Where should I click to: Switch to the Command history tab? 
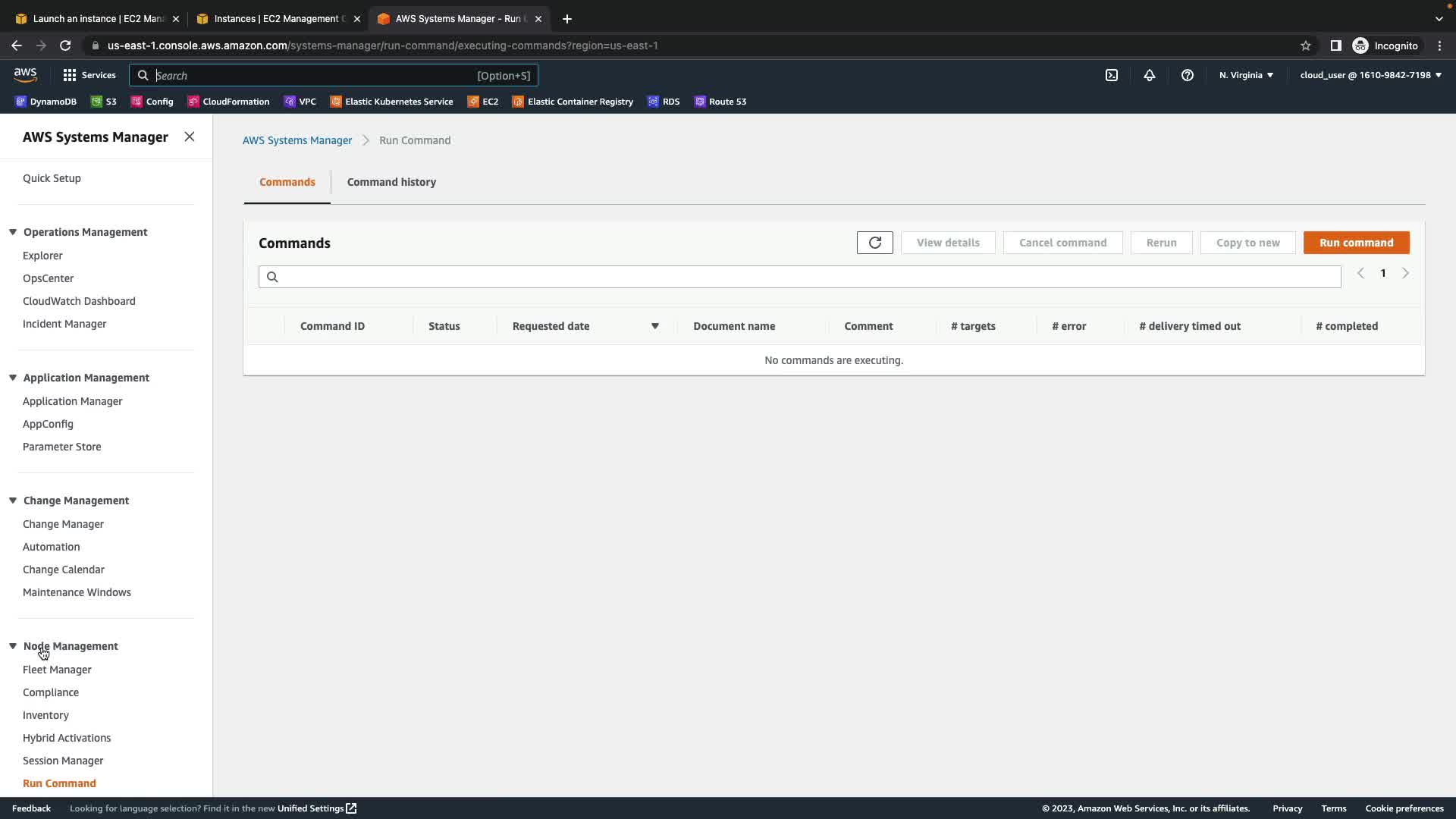click(391, 182)
